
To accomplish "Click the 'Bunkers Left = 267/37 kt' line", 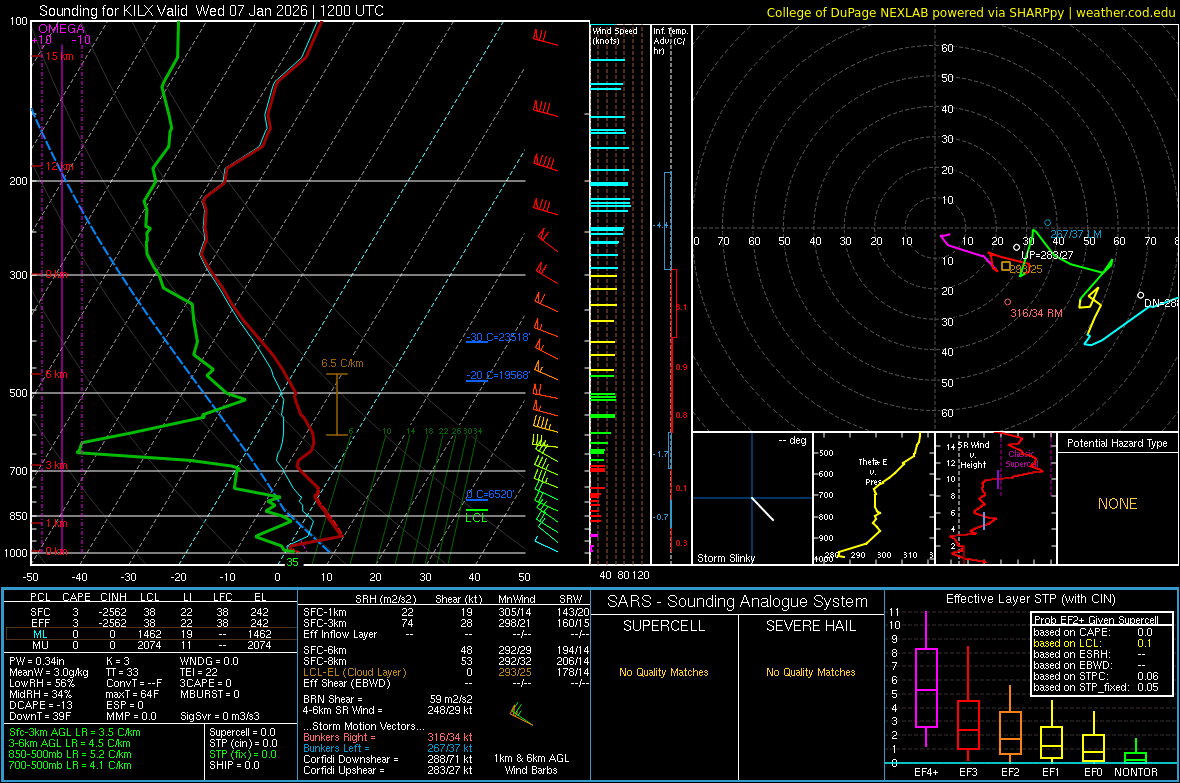I will pyautogui.click(x=388, y=748).
